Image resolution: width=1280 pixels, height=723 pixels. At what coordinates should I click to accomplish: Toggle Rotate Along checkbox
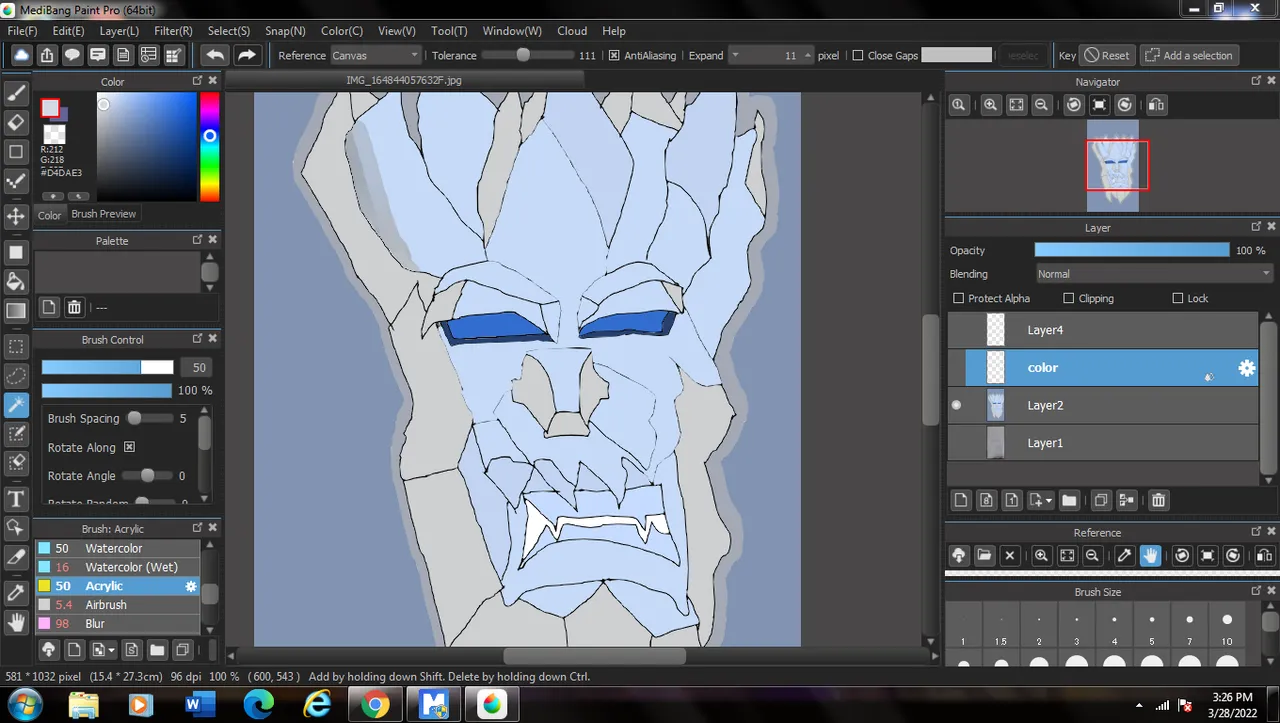[129, 447]
